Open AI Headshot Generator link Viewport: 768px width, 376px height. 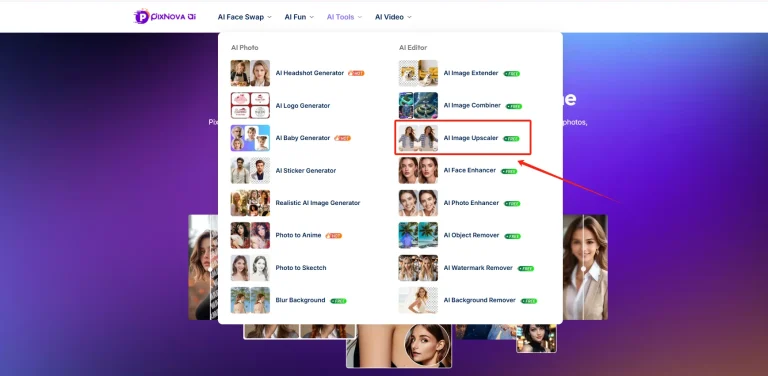click(x=310, y=73)
